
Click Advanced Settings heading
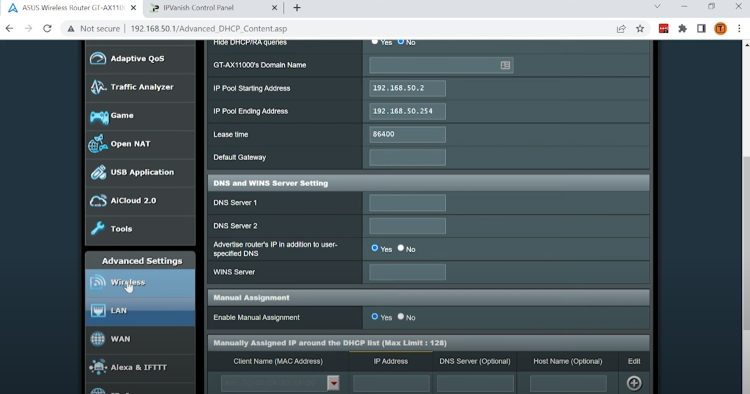(x=142, y=261)
